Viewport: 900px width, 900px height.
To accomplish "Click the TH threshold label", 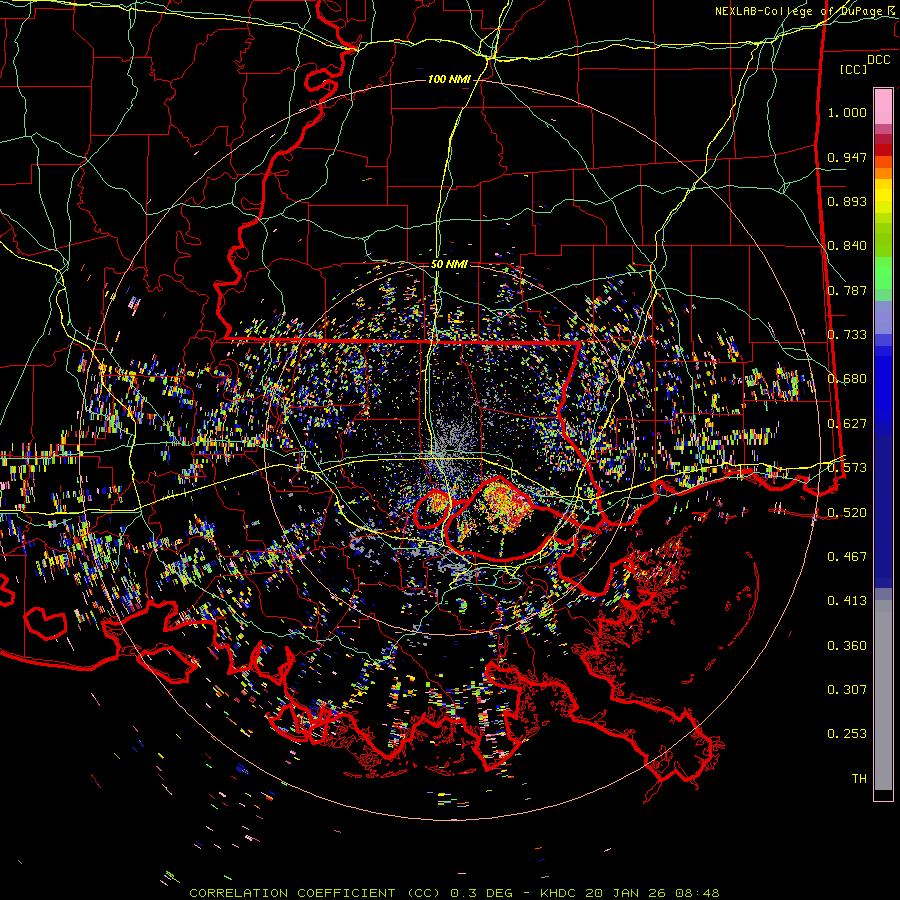I will tap(858, 778).
